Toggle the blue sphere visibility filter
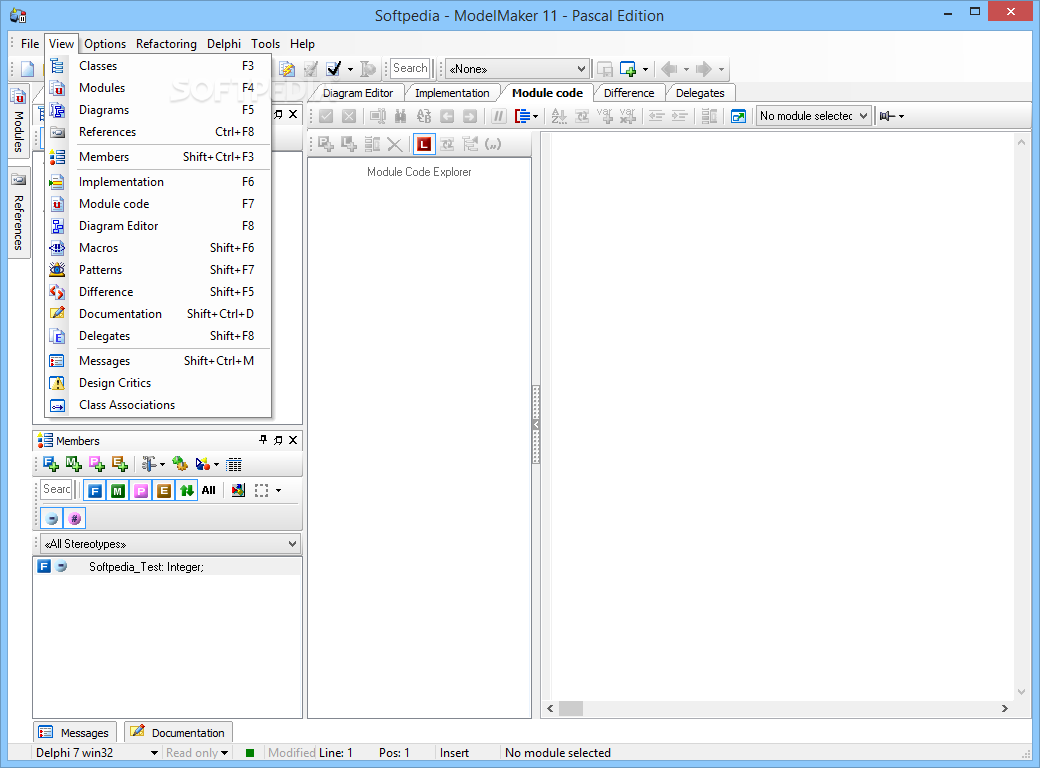Screen dimensions: 1040x768 [52, 519]
